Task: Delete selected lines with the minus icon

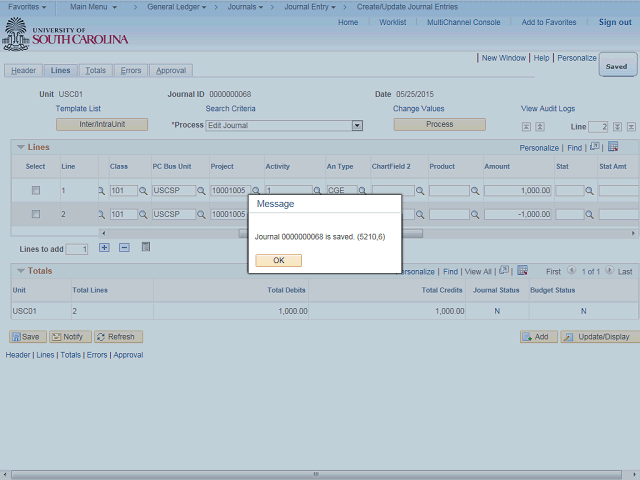Action: click(x=124, y=247)
